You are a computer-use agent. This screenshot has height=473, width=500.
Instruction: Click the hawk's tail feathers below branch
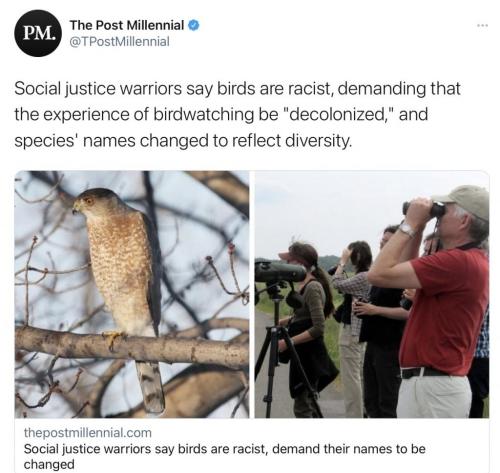pos(150,387)
